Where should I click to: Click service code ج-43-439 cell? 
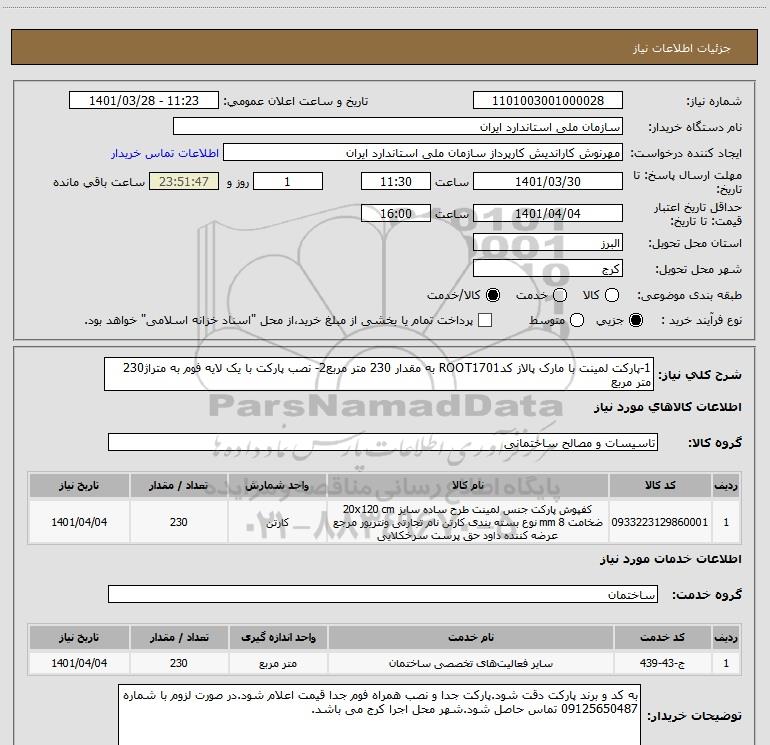point(662,663)
